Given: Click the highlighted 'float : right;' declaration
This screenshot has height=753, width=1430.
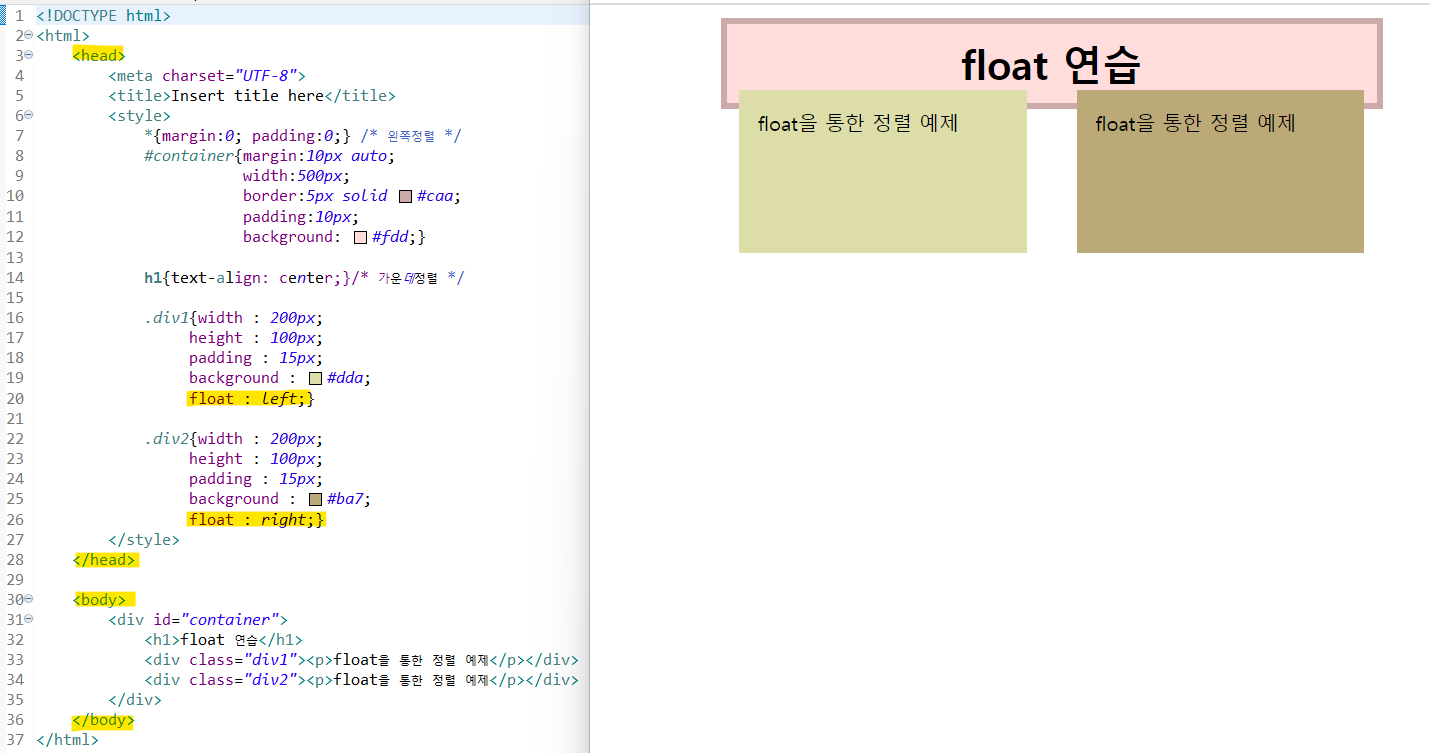Looking at the screenshot, I should [256, 519].
